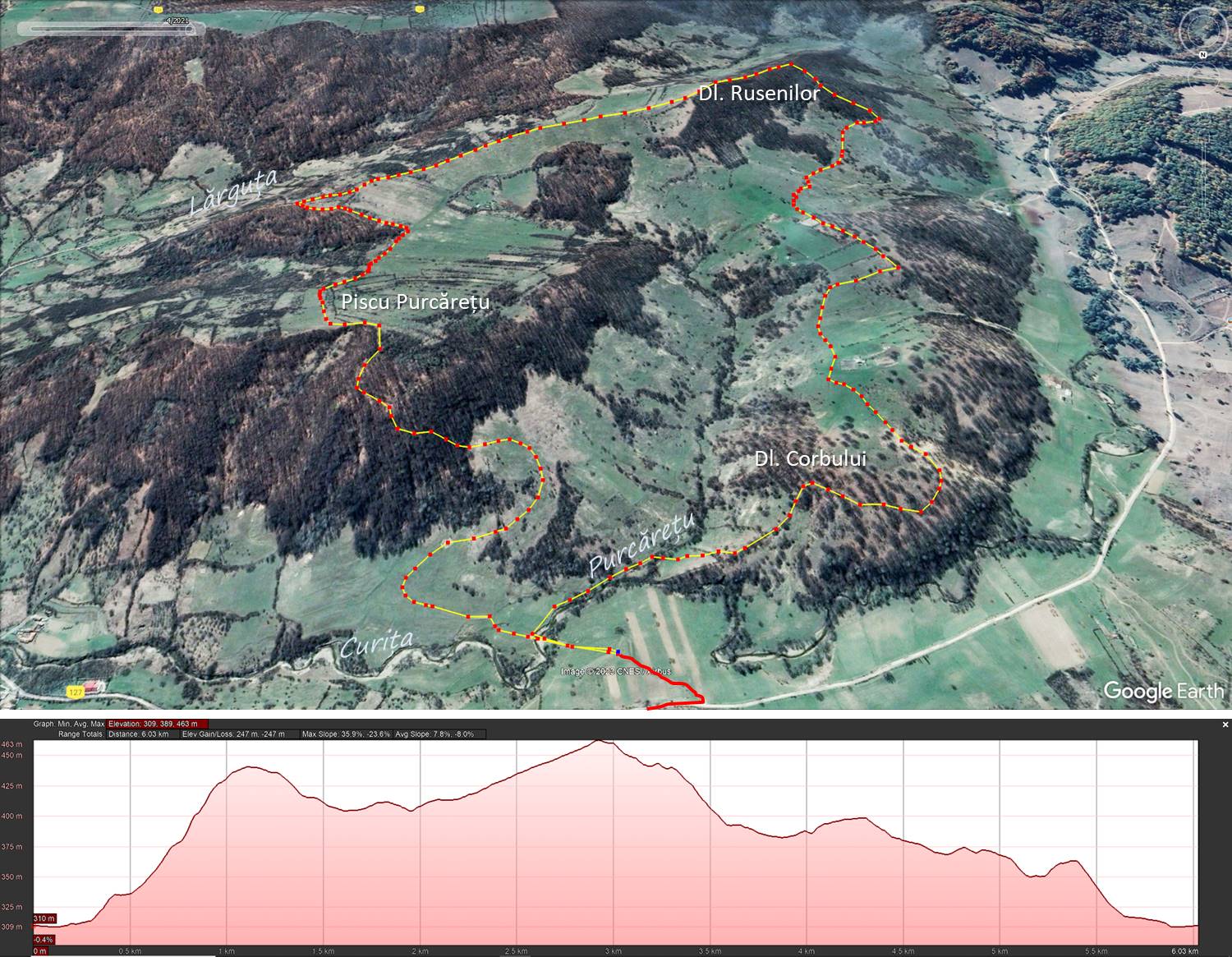
Task: Click the Google Earth logo watermark
Action: pos(1163,691)
